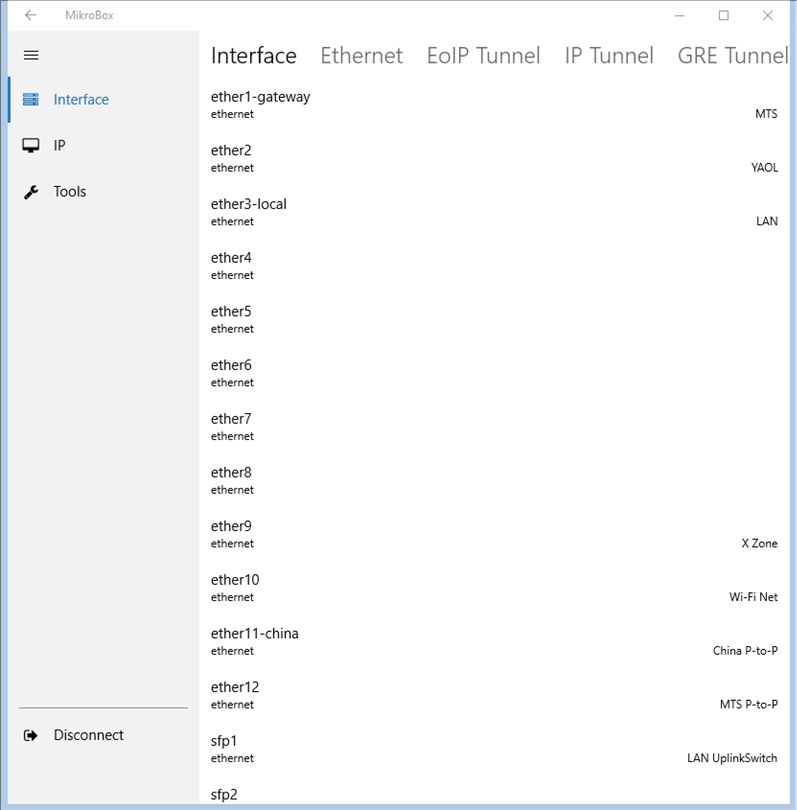Open the Tools section label
The height and width of the screenshot is (810, 797).
tap(70, 192)
